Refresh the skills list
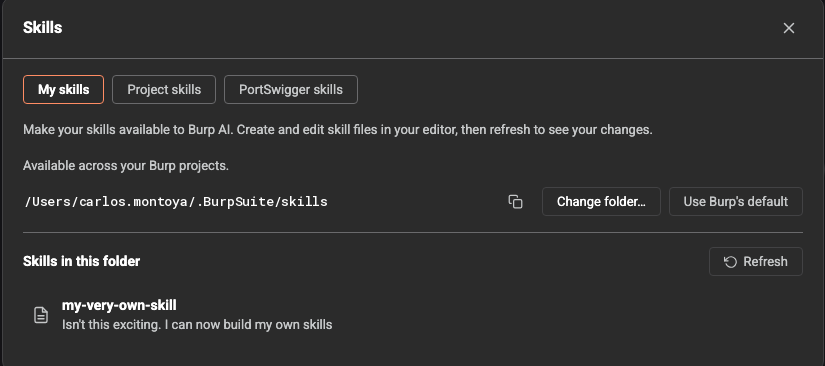Image resolution: width=825 pixels, height=366 pixels. pyautogui.click(x=756, y=261)
